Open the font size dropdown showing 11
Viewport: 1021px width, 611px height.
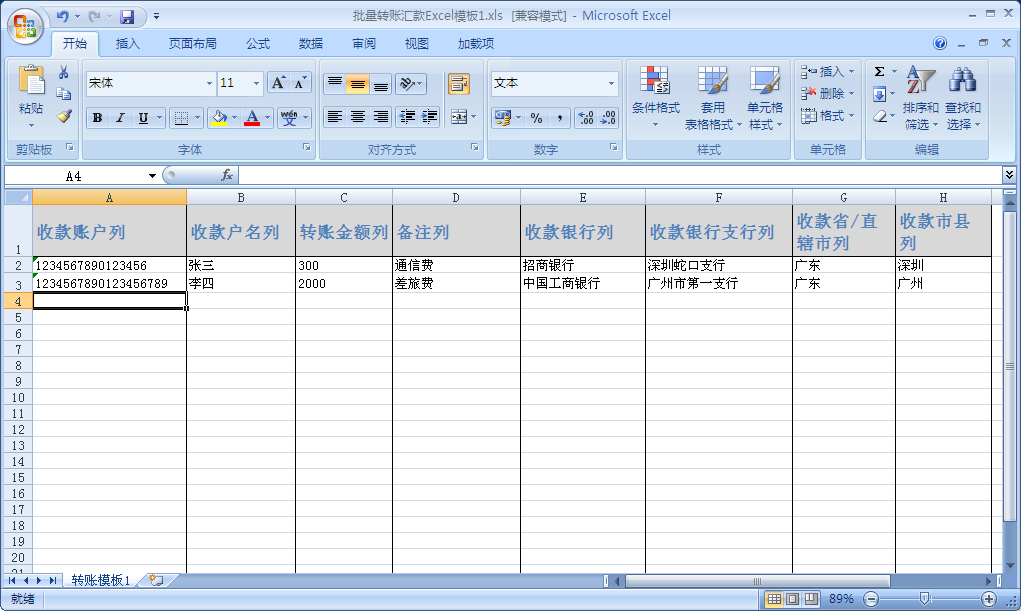256,84
